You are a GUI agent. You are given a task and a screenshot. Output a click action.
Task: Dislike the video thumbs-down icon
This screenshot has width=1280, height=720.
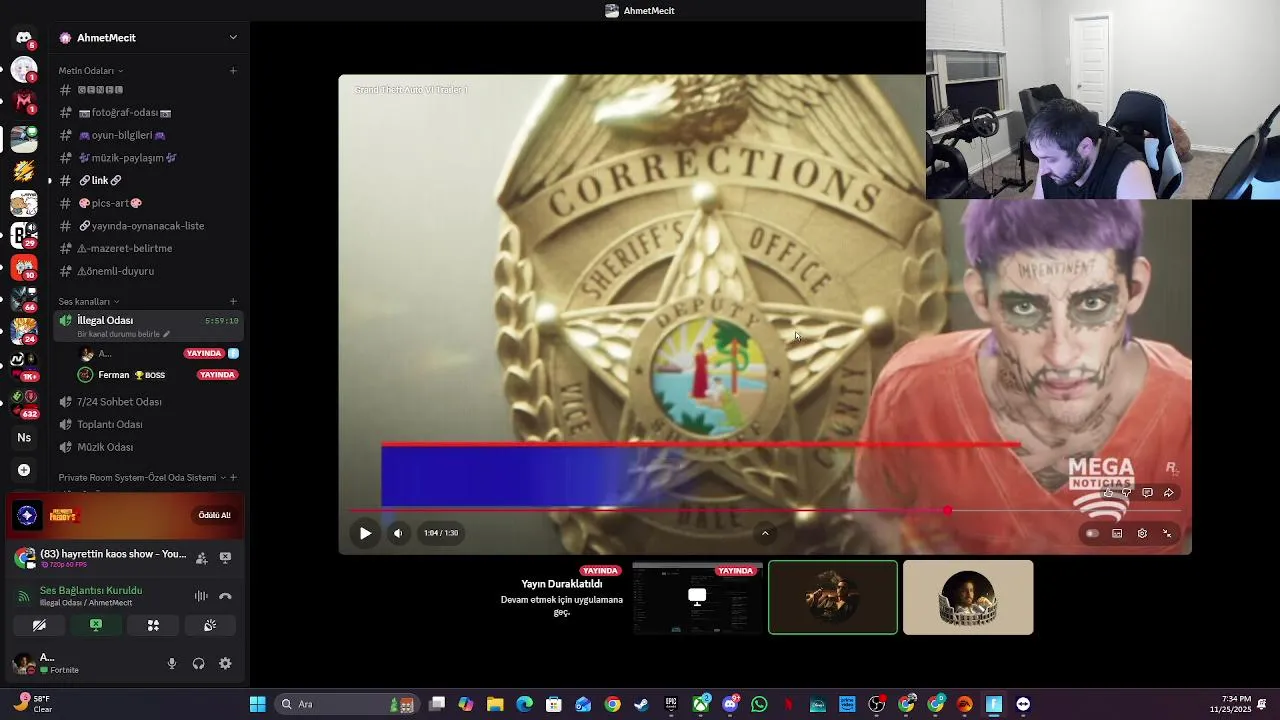1127,493
